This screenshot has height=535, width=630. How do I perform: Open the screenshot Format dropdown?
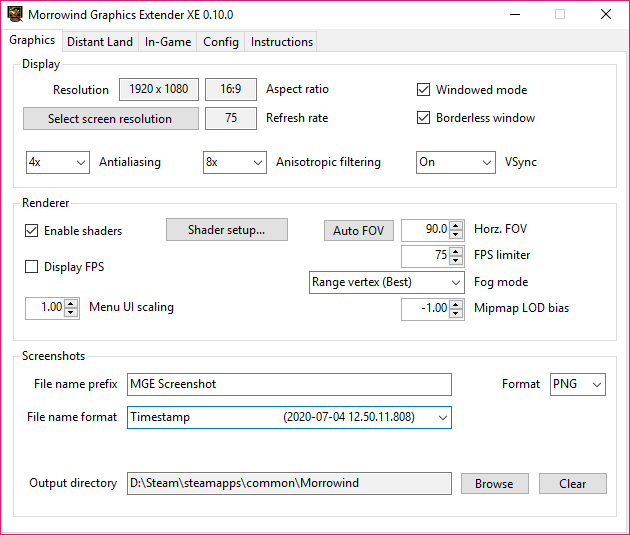pyautogui.click(x=577, y=384)
